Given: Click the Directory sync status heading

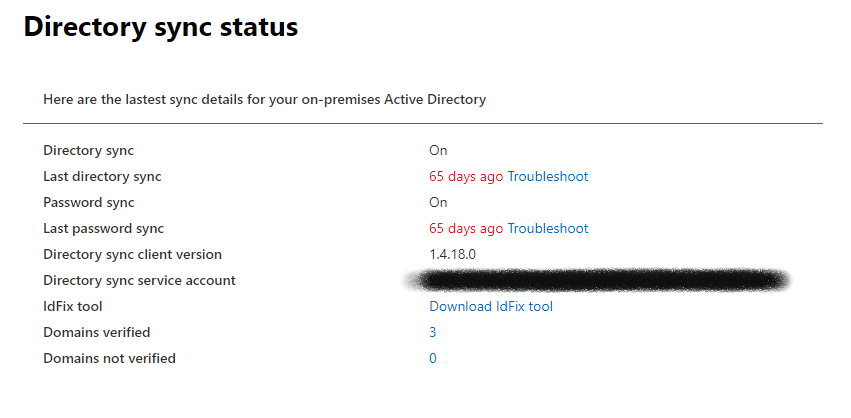Looking at the screenshot, I should point(161,28).
